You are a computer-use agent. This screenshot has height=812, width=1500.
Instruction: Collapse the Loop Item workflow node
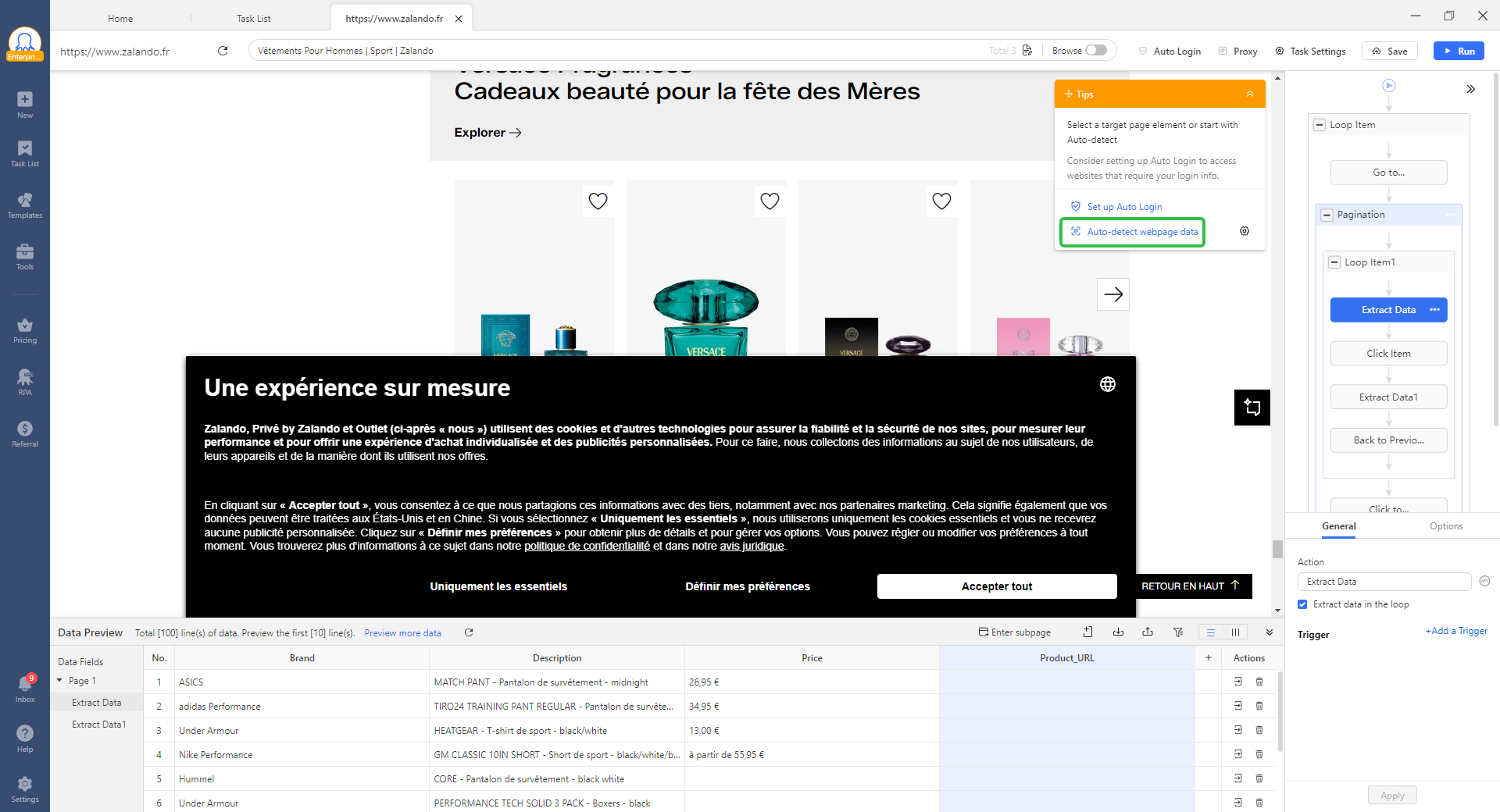(x=1320, y=125)
